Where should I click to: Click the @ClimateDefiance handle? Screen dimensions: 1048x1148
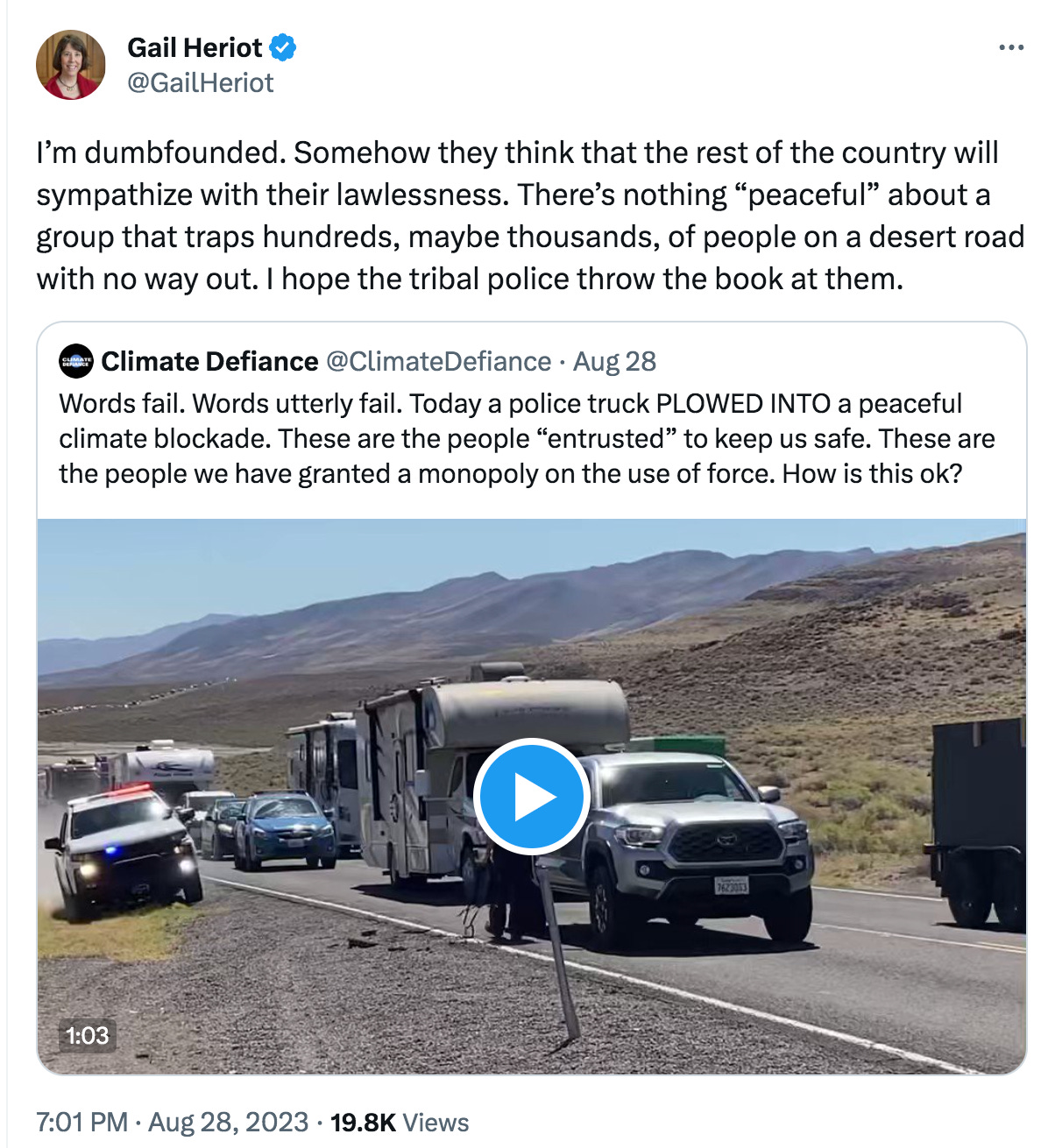pos(439,361)
